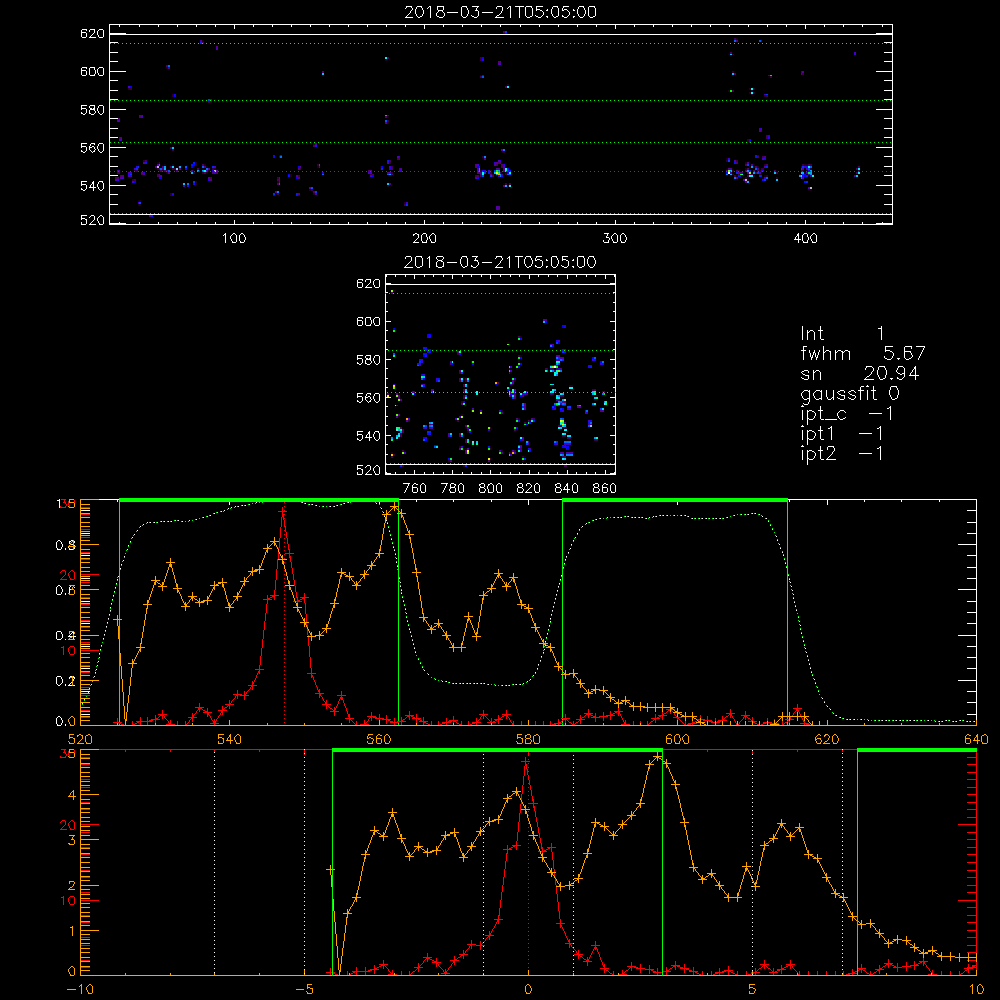Screen dimensions: 1000x1000
Task: Click the timestamp title above the small middle plot
Action: click(x=500, y=262)
